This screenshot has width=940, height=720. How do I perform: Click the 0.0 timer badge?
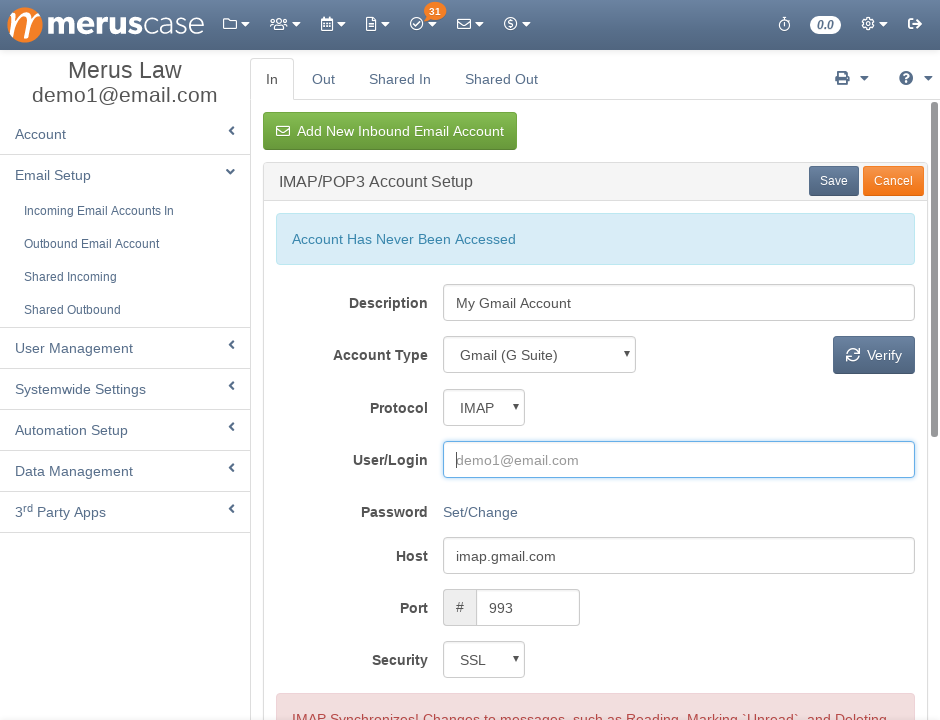825,25
